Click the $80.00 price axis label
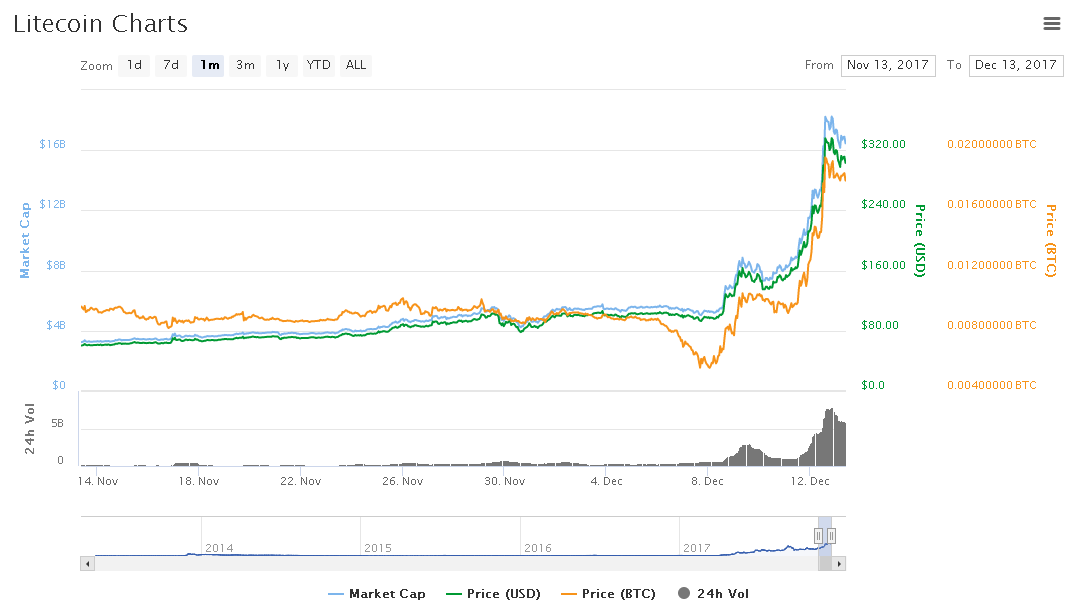The width and height of the screenshot is (1066, 609). point(880,325)
